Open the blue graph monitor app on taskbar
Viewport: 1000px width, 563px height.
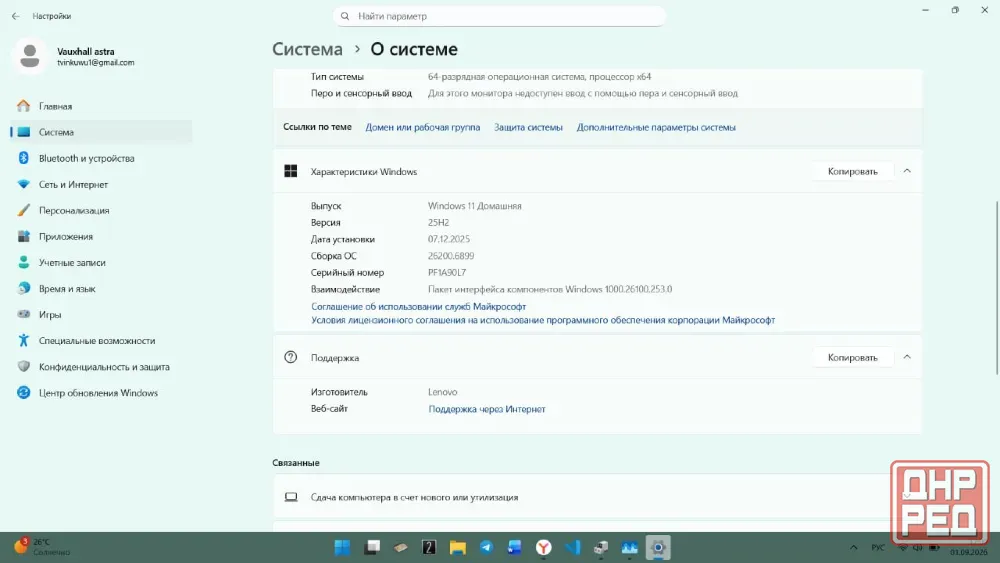click(x=629, y=547)
